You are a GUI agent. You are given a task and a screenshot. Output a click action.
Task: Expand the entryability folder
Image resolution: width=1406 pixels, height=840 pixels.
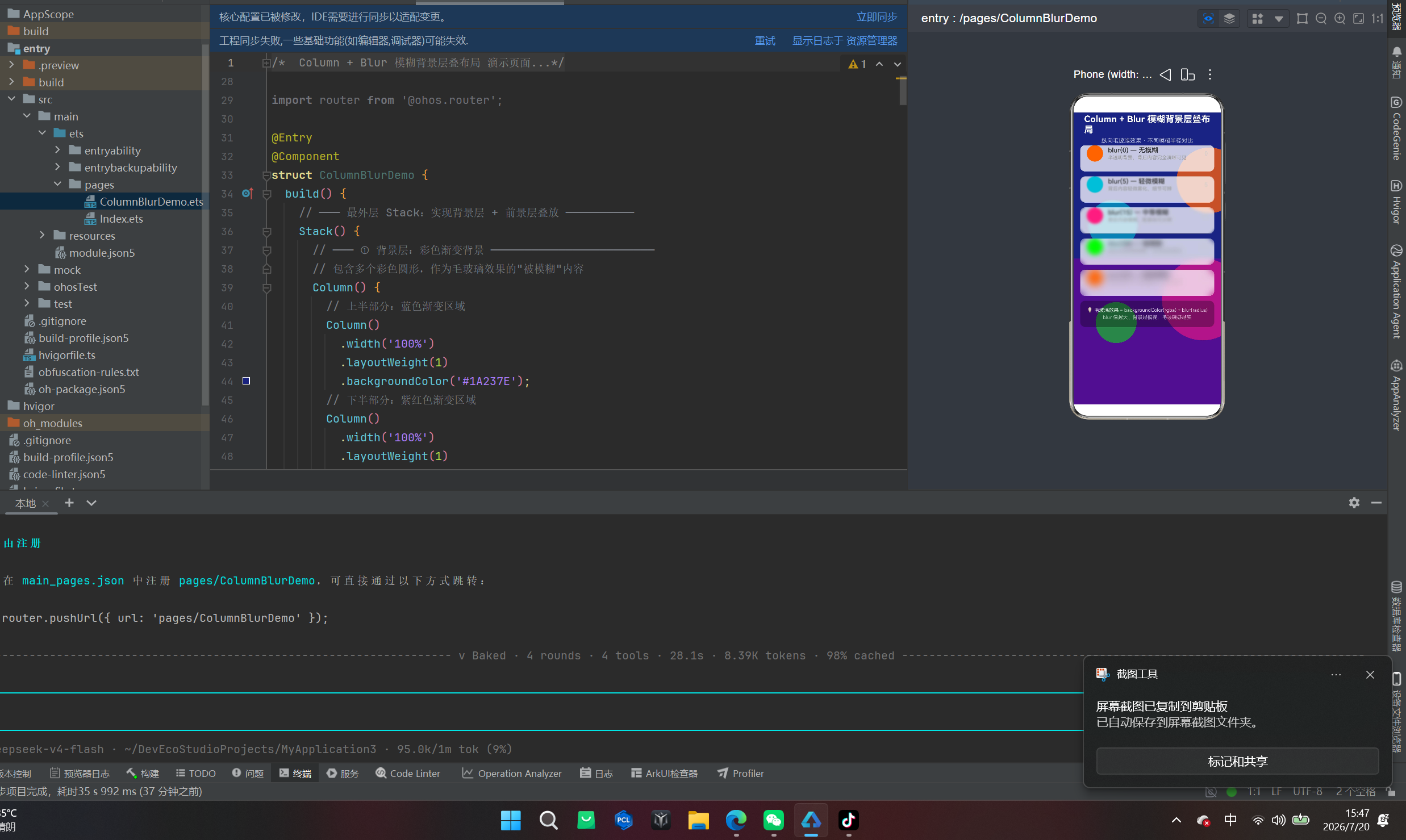57,151
